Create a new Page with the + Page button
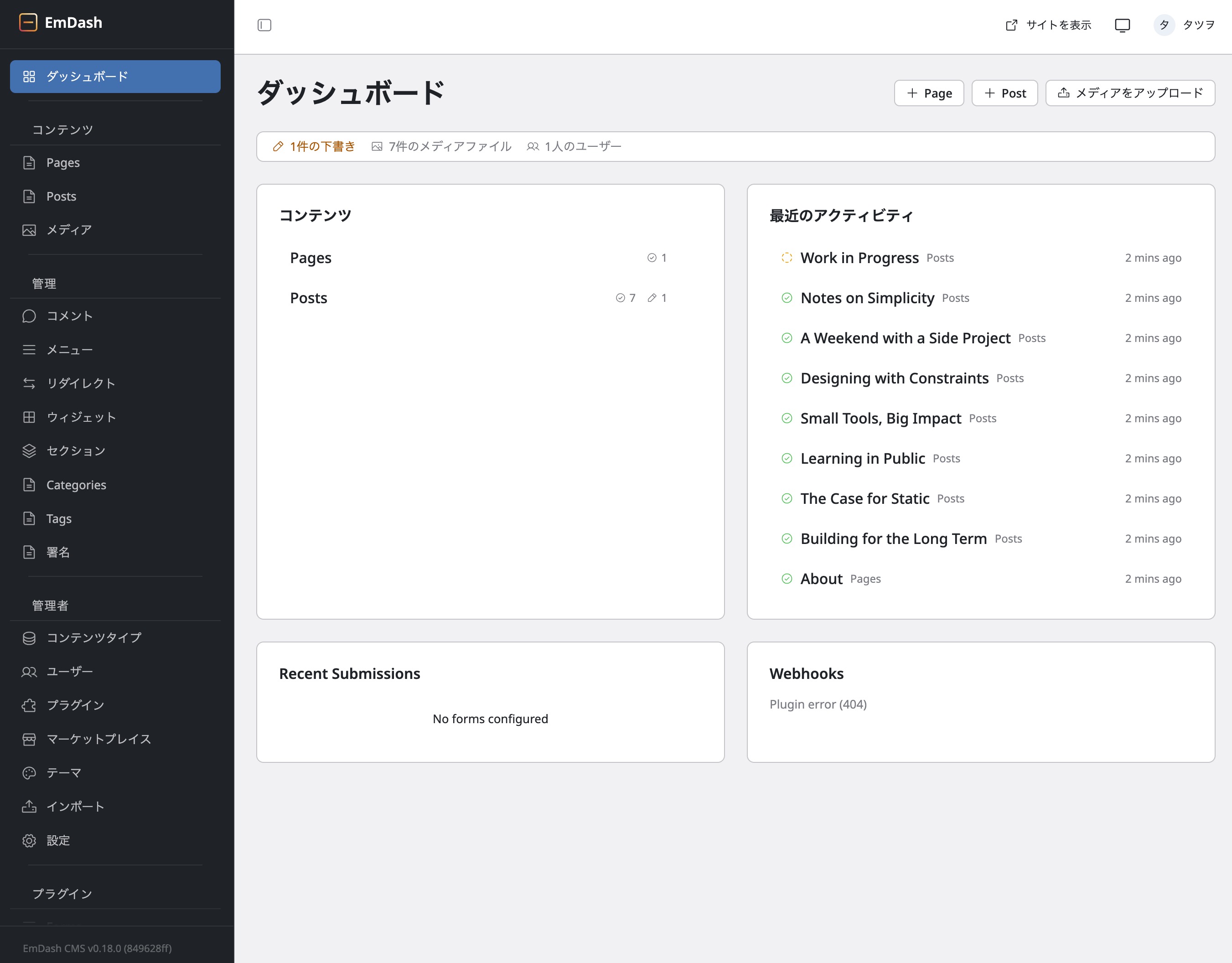 pos(928,93)
